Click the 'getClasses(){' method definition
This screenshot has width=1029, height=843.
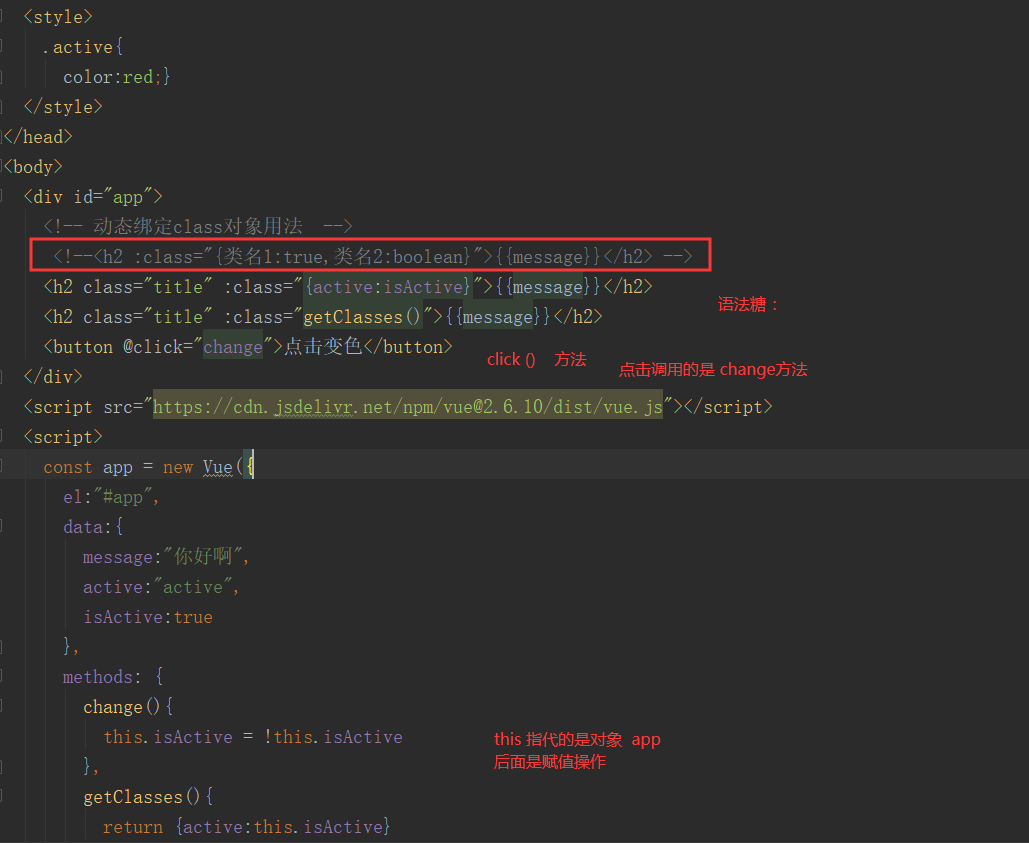(x=148, y=797)
